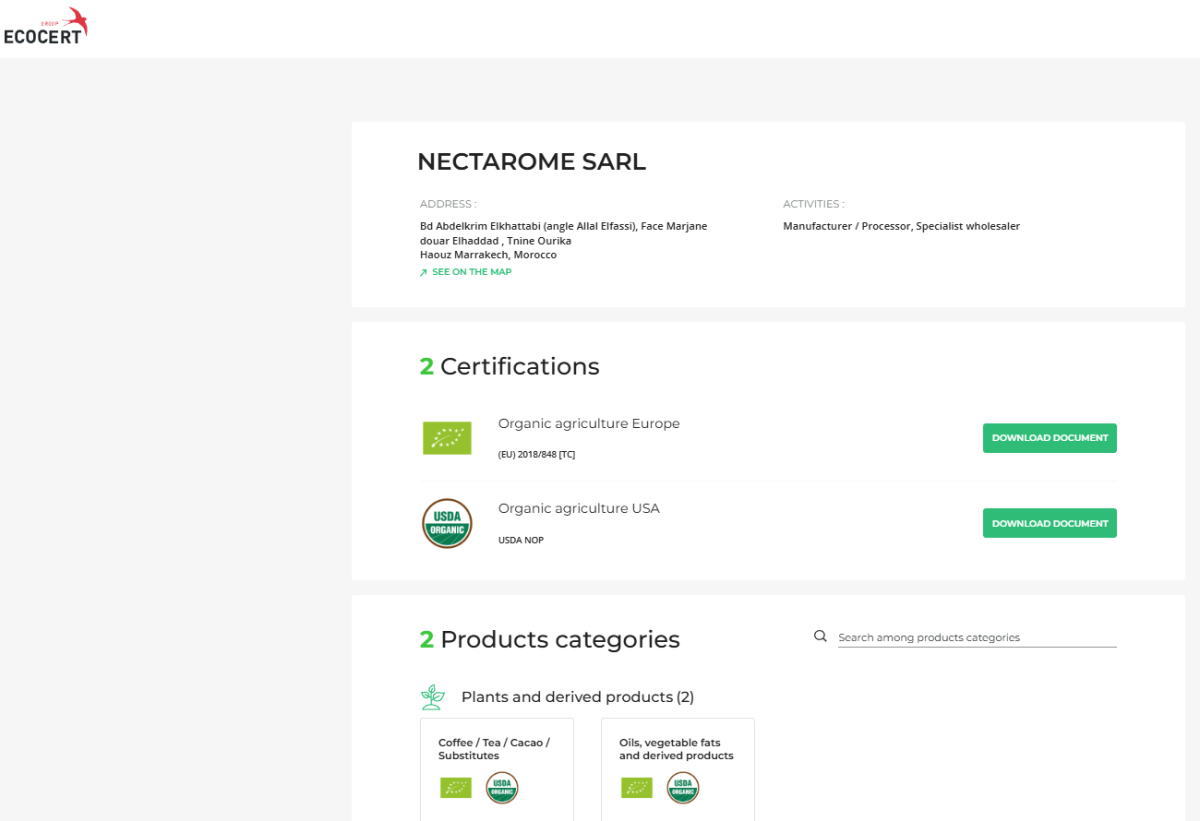
Task: Open the See on the Map link
Action: (471, 272)
